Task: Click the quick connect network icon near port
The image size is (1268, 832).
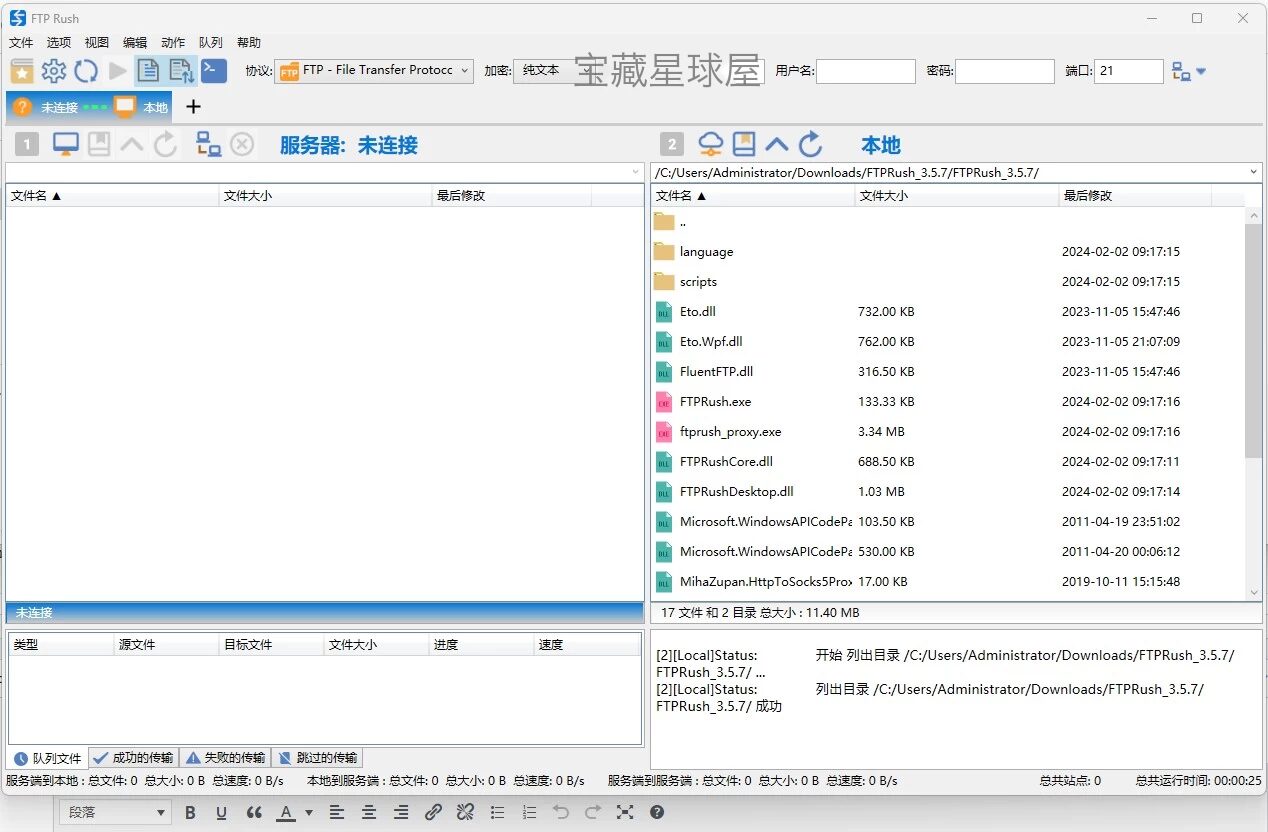Action: pos(1181,71)
